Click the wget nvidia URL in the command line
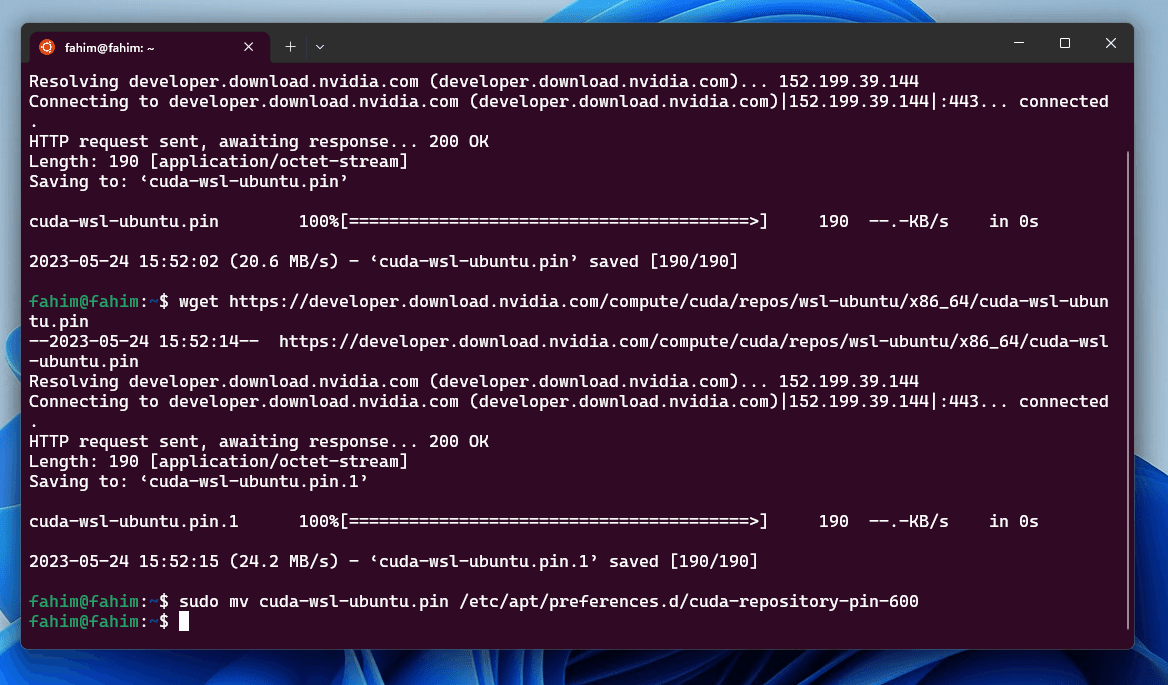The height and width of the screenshot is (685, 1168). click(668, 301)
